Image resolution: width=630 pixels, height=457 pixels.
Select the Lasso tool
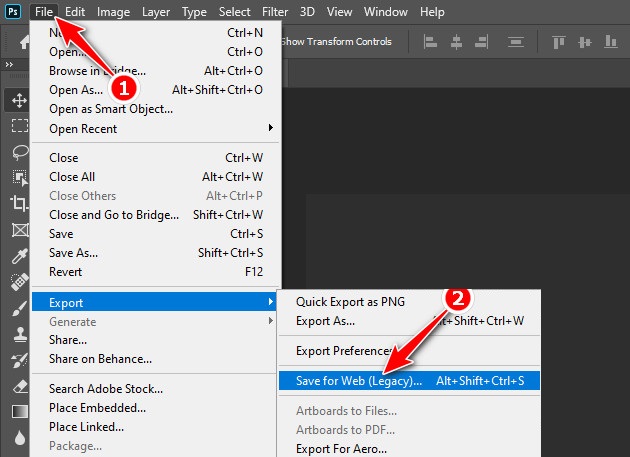click(20, 152)
